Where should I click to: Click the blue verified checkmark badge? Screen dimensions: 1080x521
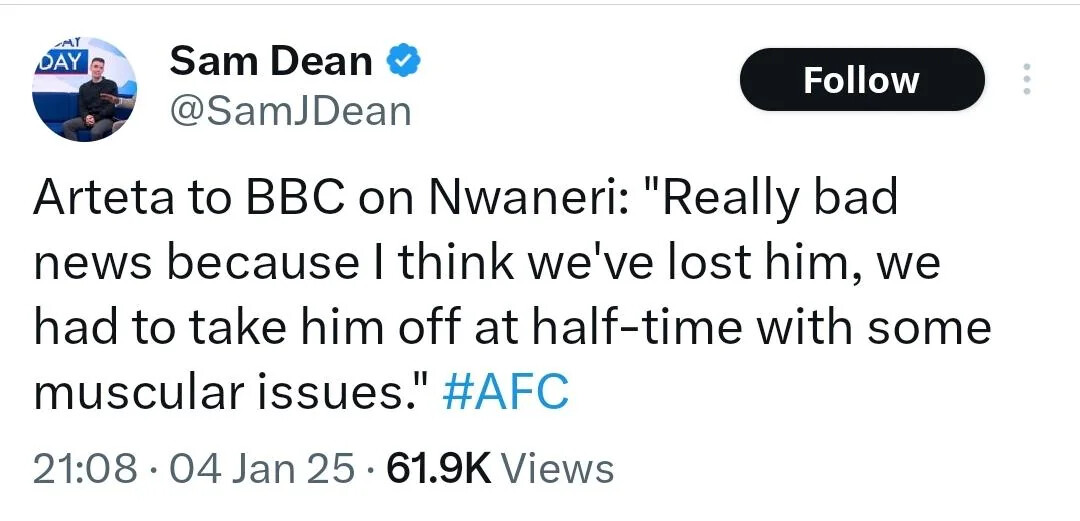[x=402, y=62]
